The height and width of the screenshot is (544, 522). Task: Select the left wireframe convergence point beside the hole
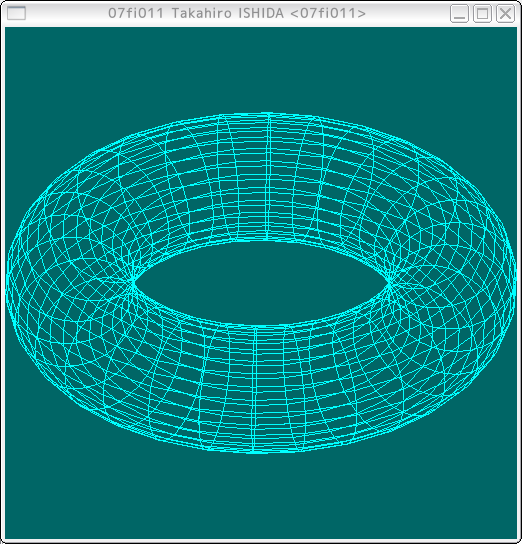[133, 283]
